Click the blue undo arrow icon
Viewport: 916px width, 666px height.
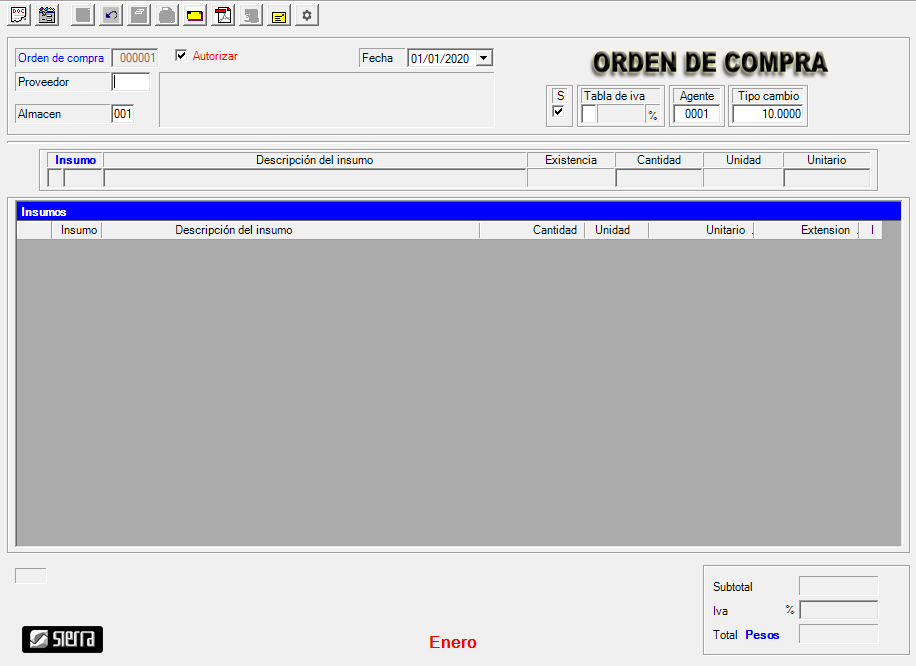pyautogui.click(x=111, y=16)
